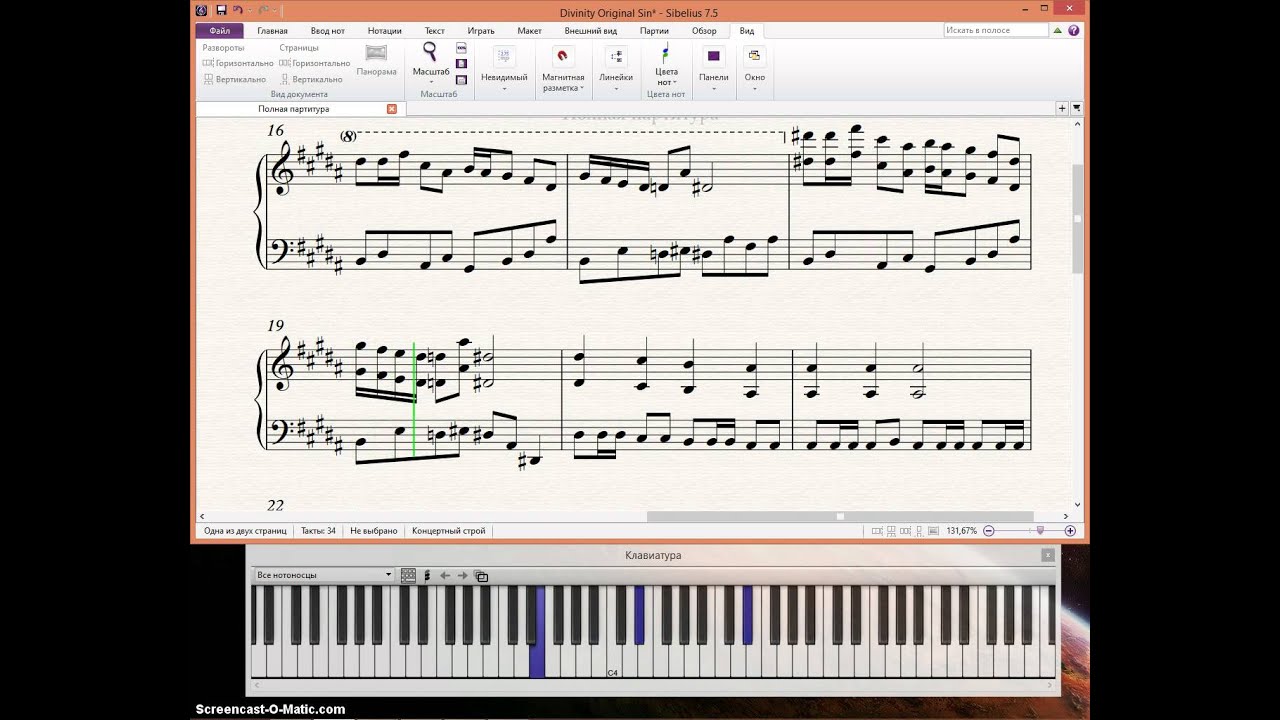1280x720 pixels.
Task: Click the Undo arrow in title bar
Action: click(x=237, y=10)
